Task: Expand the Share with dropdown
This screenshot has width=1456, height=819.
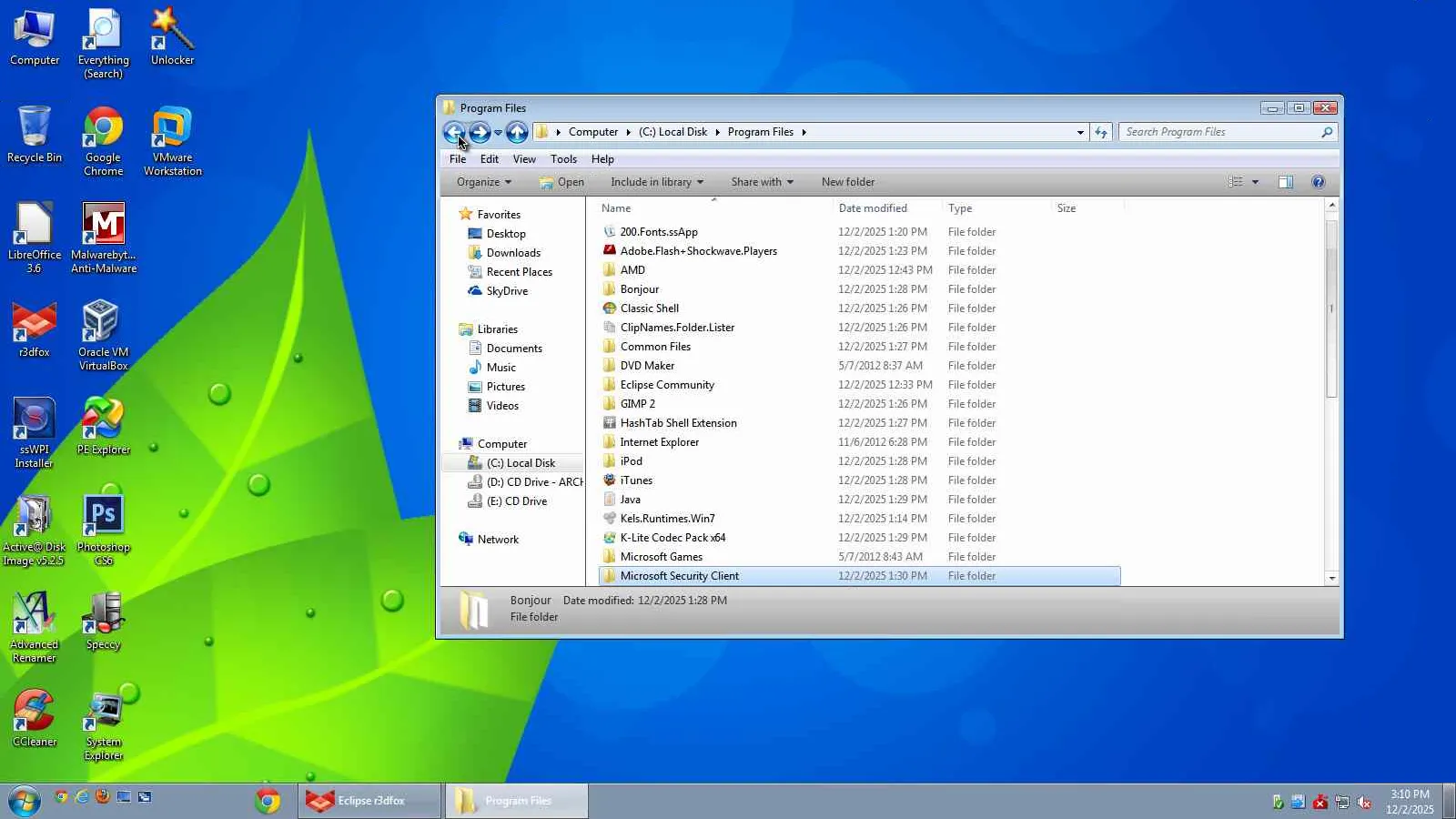Action: (763, 182)
